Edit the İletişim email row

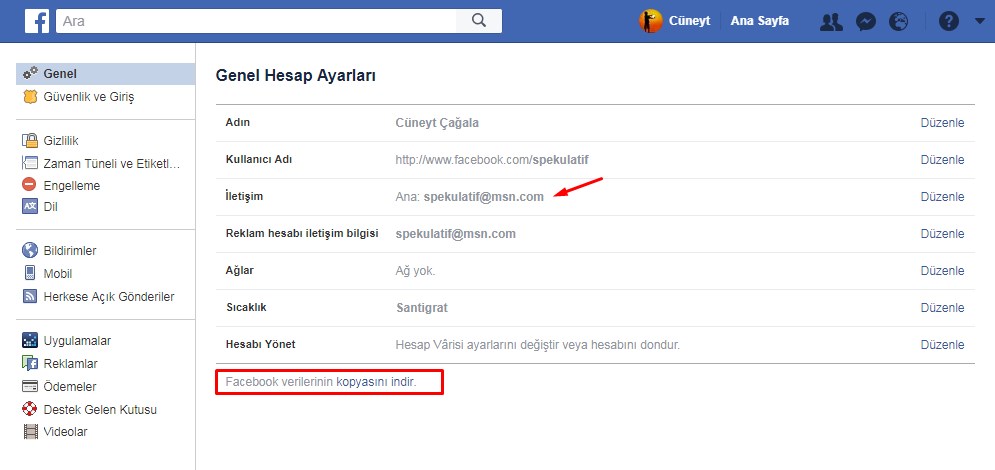pos(942,197)
